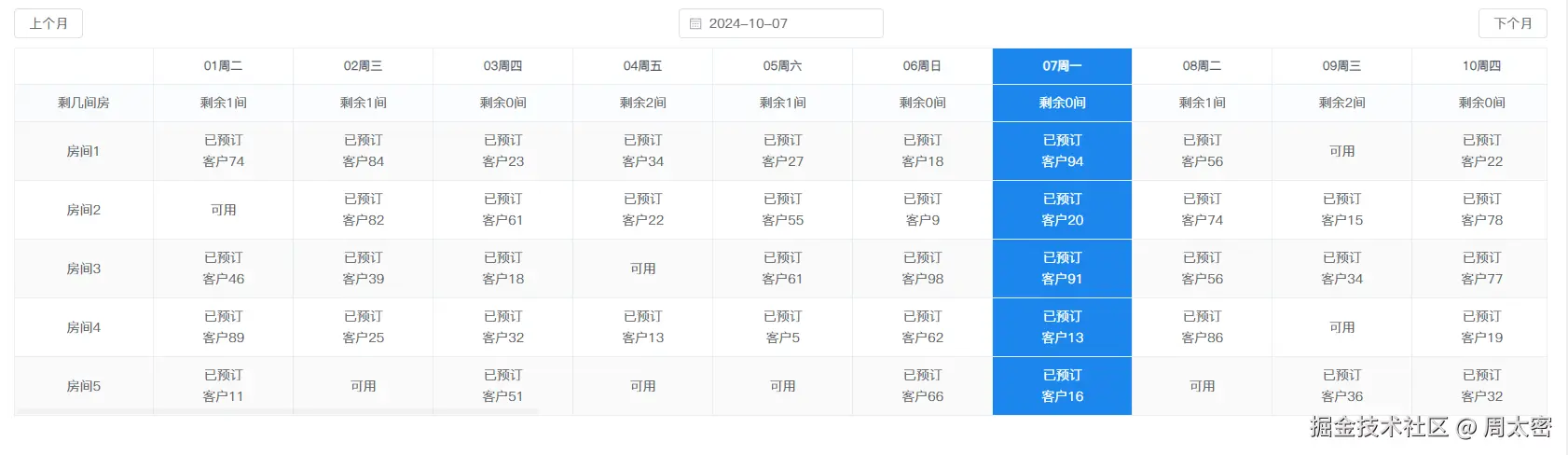This screenshot has height=455, width=1568.
Task: Go to next month with 下个月
Action: (1512, 23)
